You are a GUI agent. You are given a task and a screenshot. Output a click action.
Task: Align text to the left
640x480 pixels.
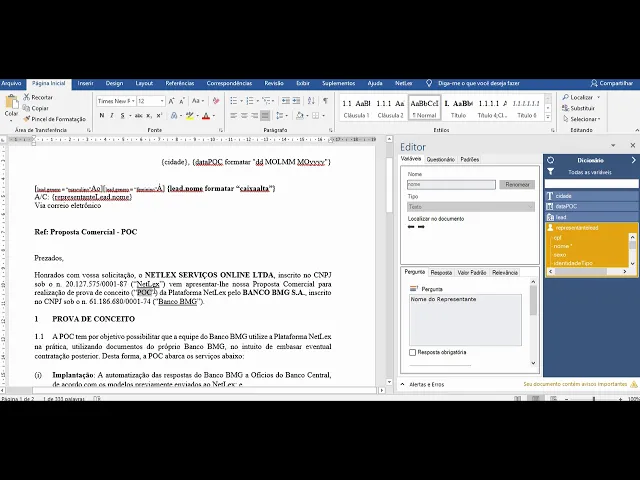(x=233, y=116)
